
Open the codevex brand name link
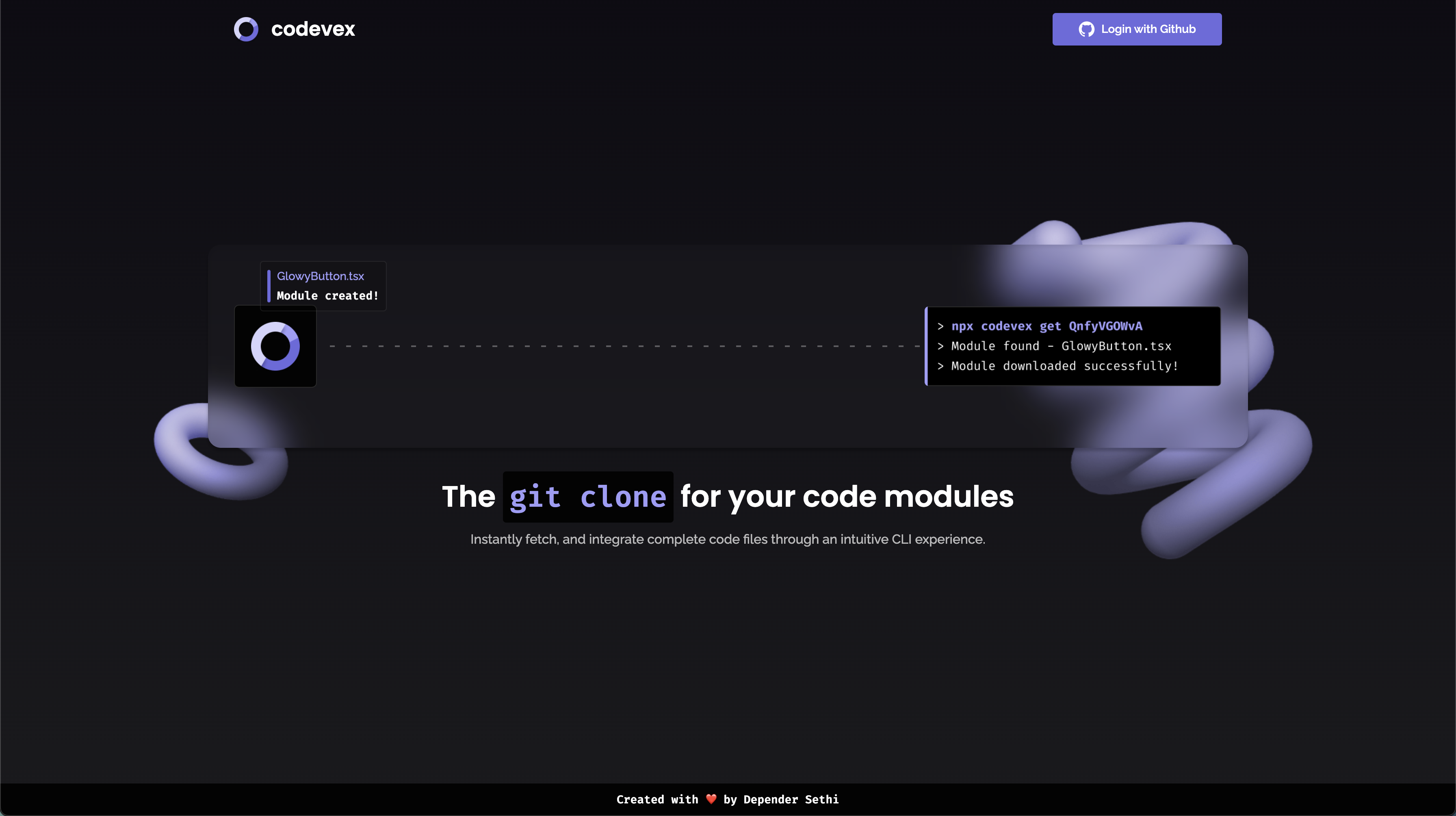click(x=312, y=29)
